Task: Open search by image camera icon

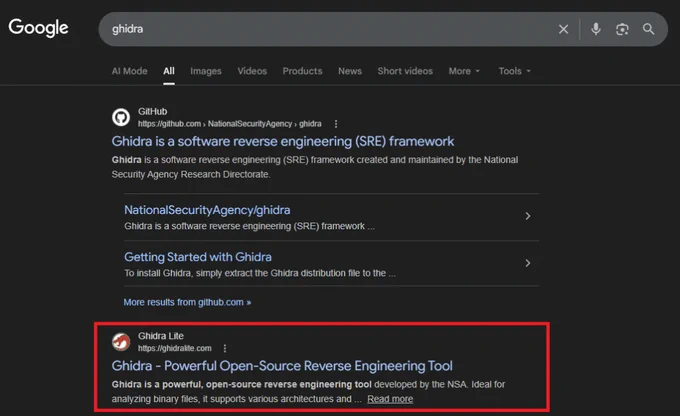Action: tap(622, 29)
